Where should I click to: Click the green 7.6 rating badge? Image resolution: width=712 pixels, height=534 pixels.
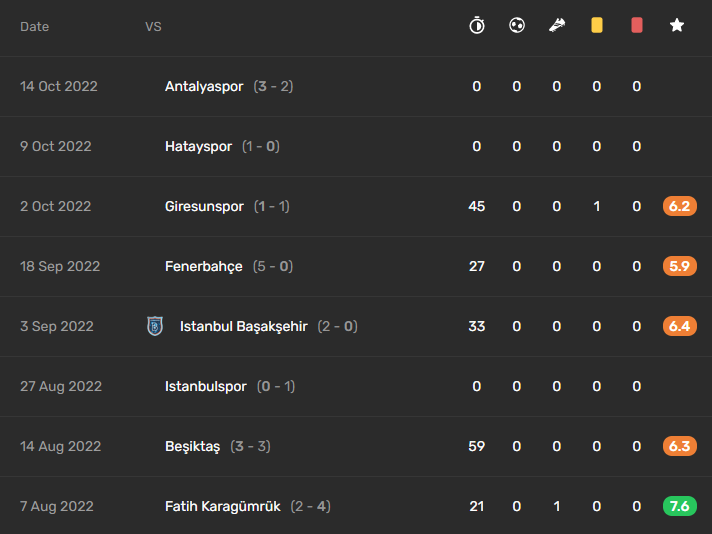click(679, 506)
